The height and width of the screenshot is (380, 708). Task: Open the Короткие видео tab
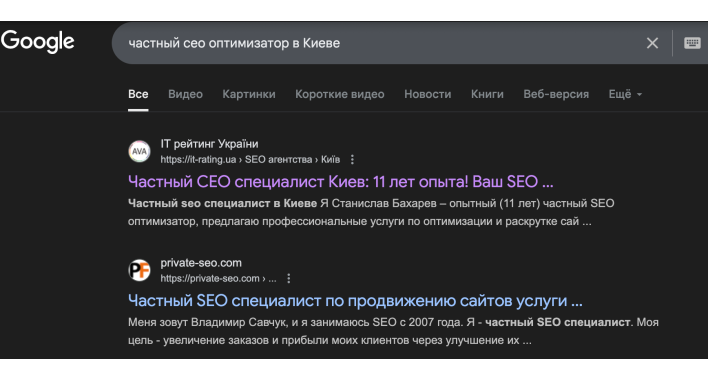coord(340,94)
